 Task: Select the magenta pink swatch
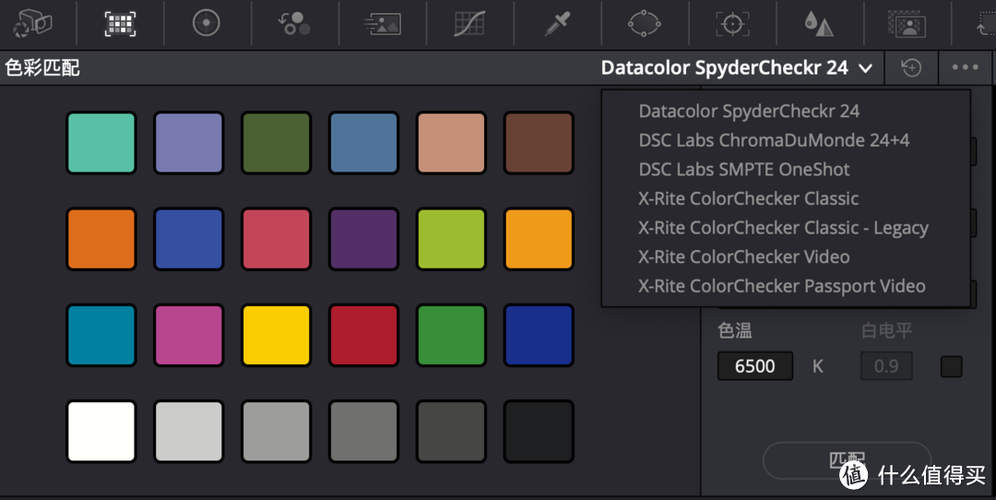pyautogui.click(x=189, y=335)
